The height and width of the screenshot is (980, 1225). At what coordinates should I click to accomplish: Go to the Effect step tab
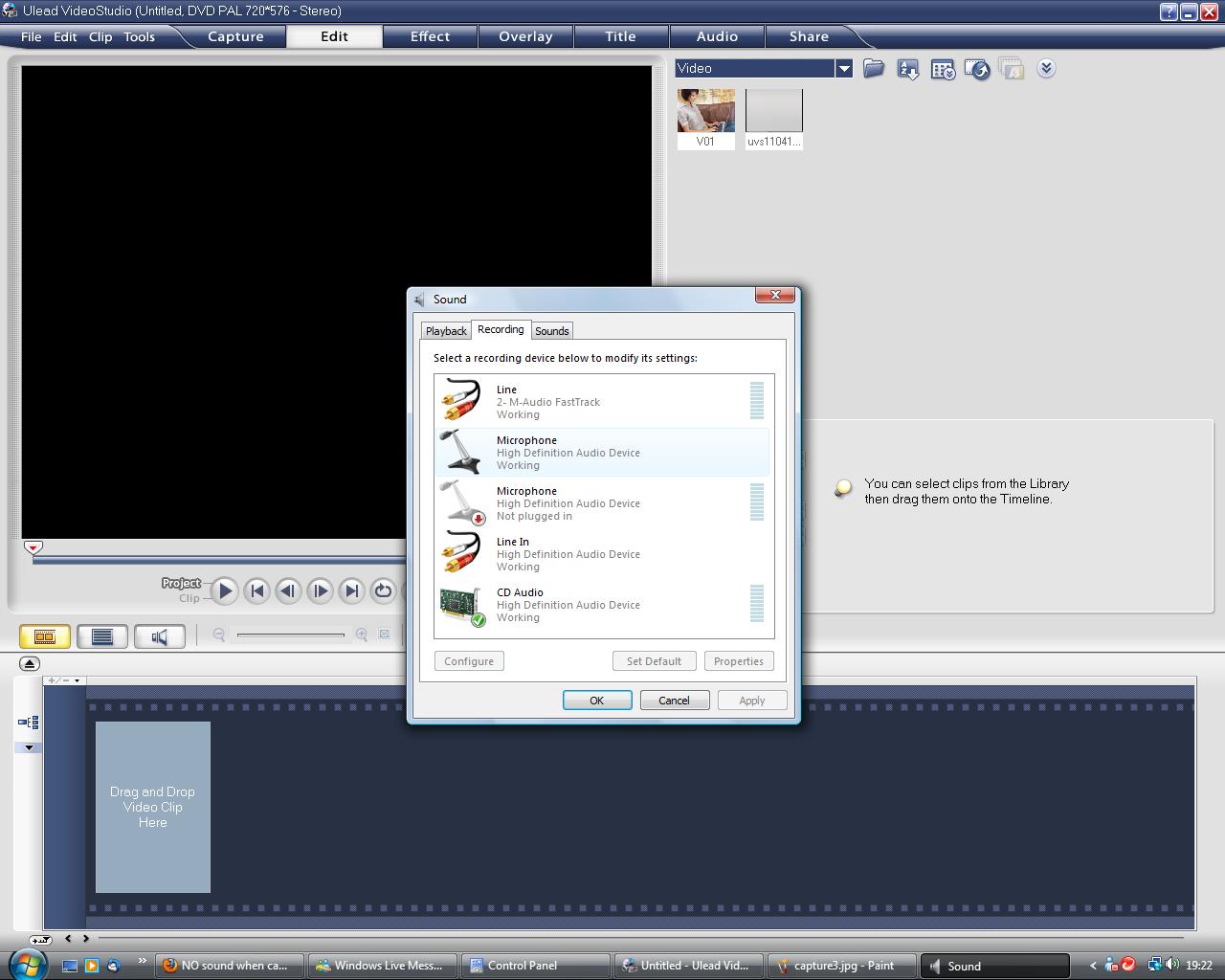(430, 36)
